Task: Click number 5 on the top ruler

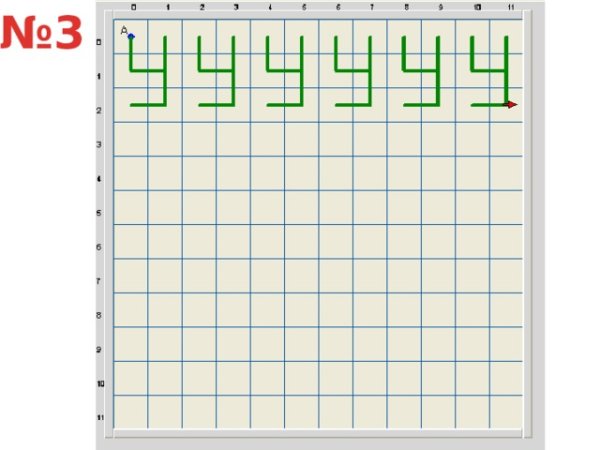Action: [304, 8]
